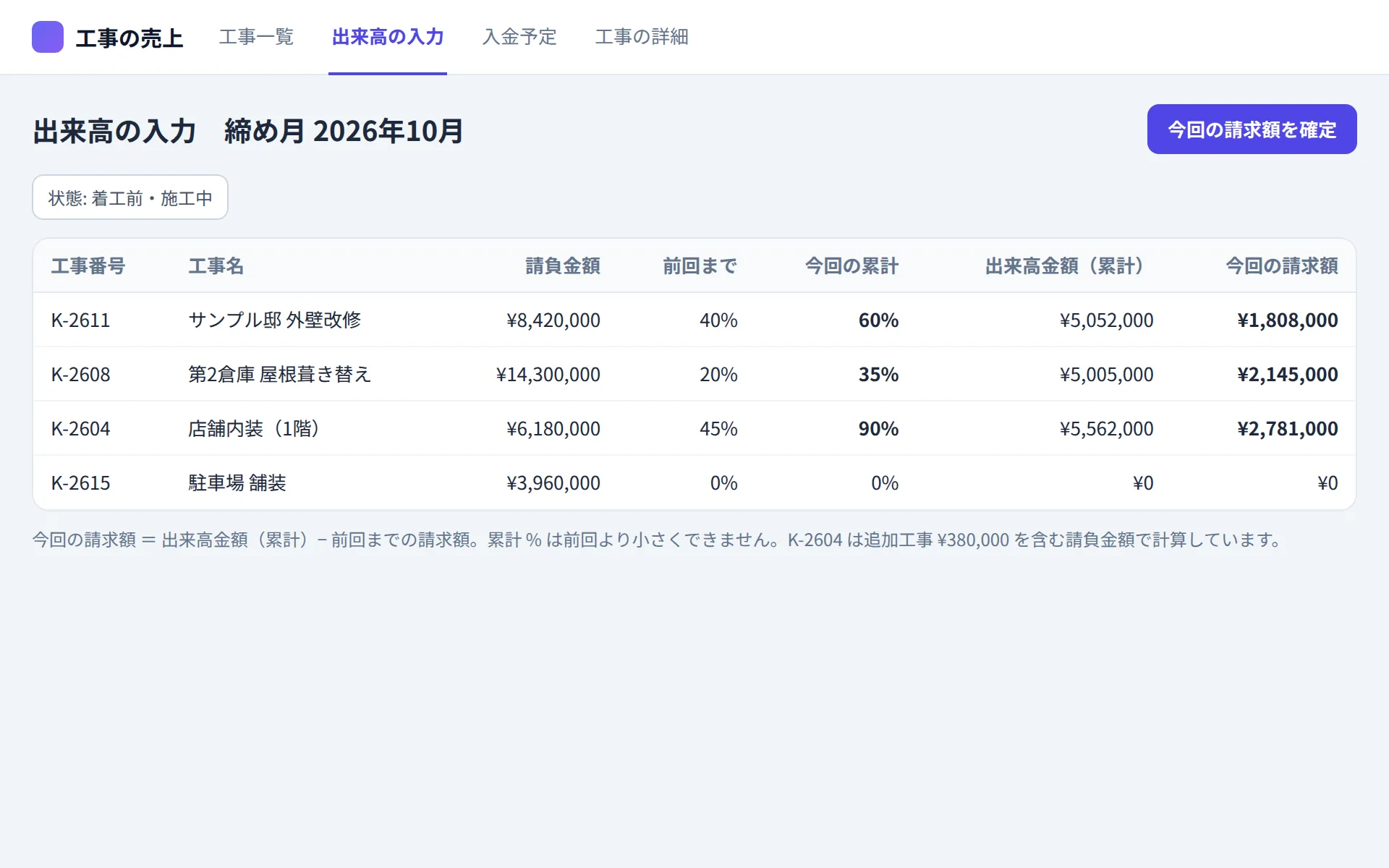This screenshot has width=1389, height=868.
Task: Click previous 40% in K-2611 row
Action: (718, 320)
